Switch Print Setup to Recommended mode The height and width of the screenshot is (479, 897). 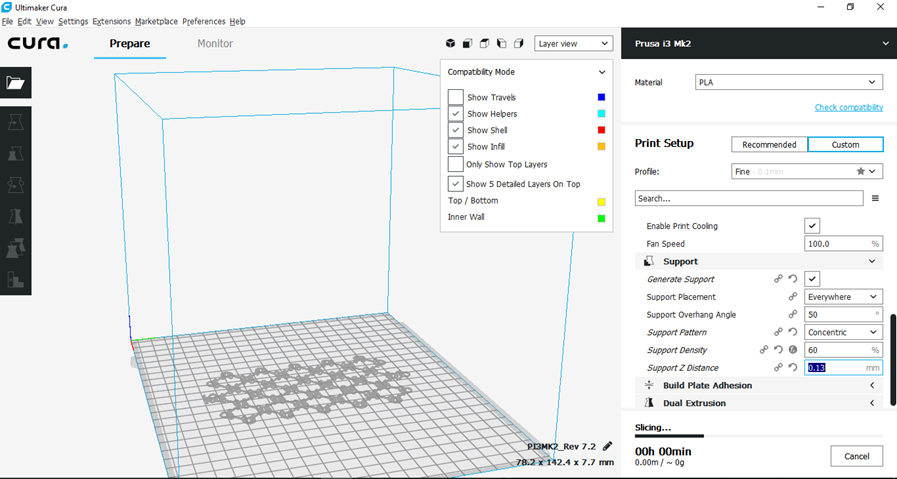tap(769, 144)
